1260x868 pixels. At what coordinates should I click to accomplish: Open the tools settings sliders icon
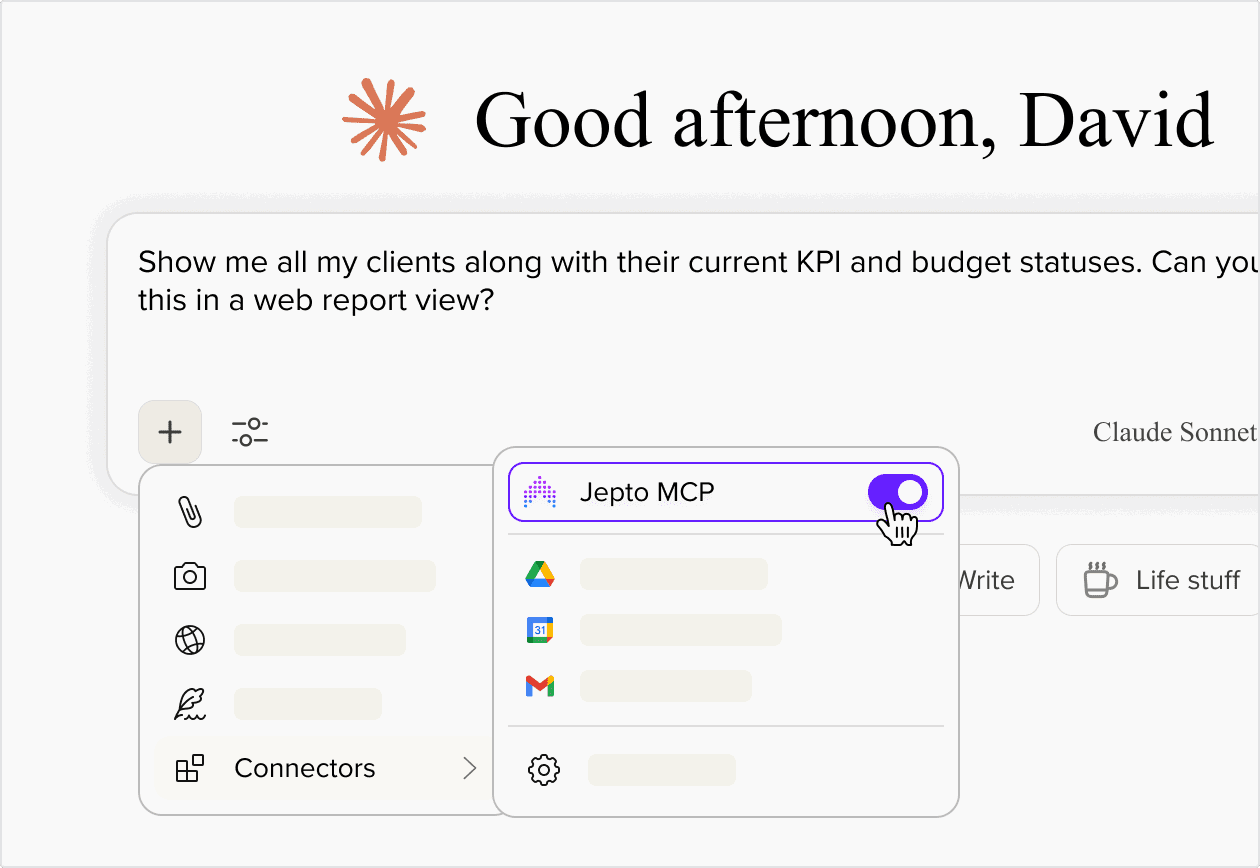tap(250, 432)
